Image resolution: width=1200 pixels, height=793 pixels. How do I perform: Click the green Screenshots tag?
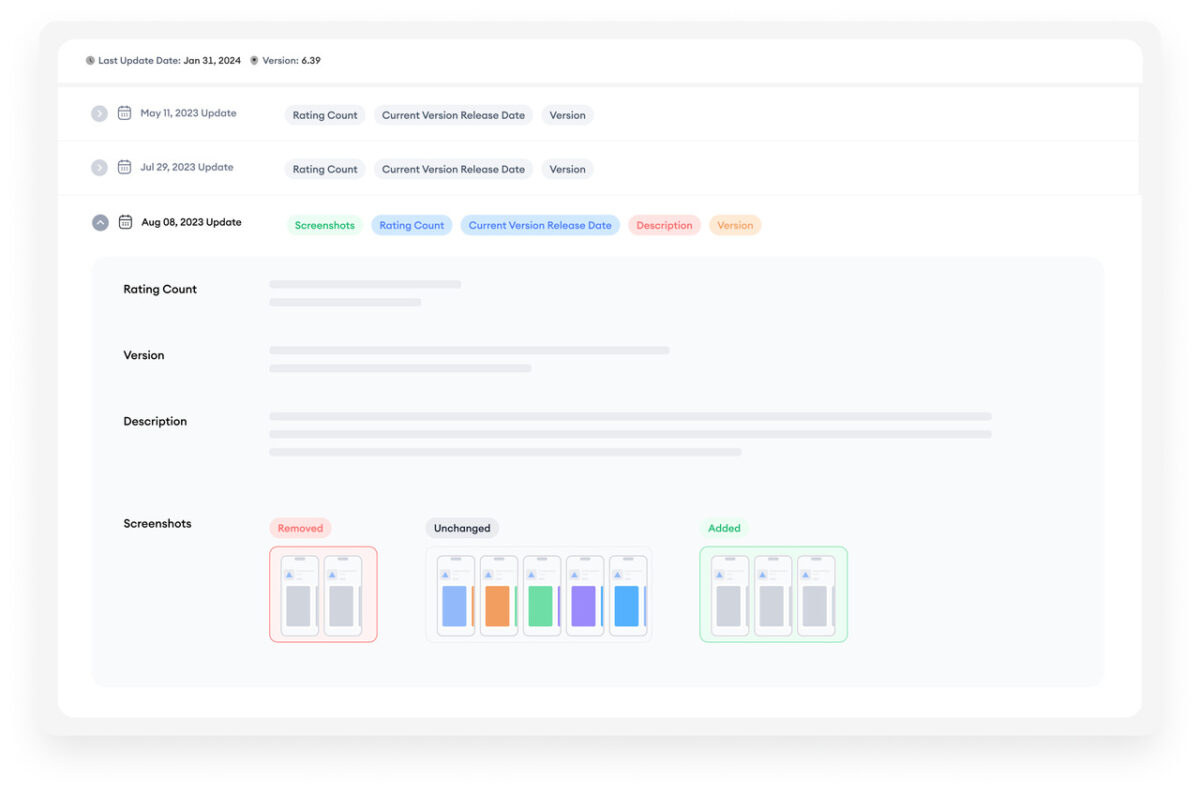point(325,225)
